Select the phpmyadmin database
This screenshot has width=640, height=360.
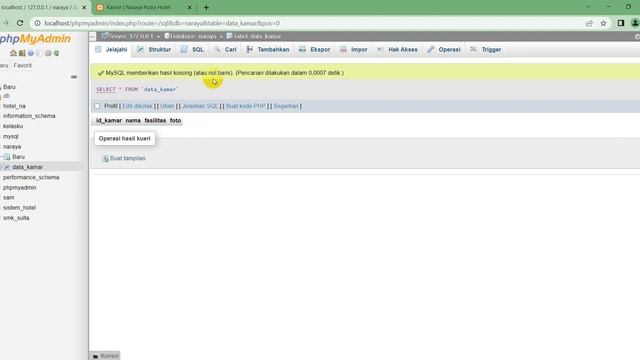point(20,188)
